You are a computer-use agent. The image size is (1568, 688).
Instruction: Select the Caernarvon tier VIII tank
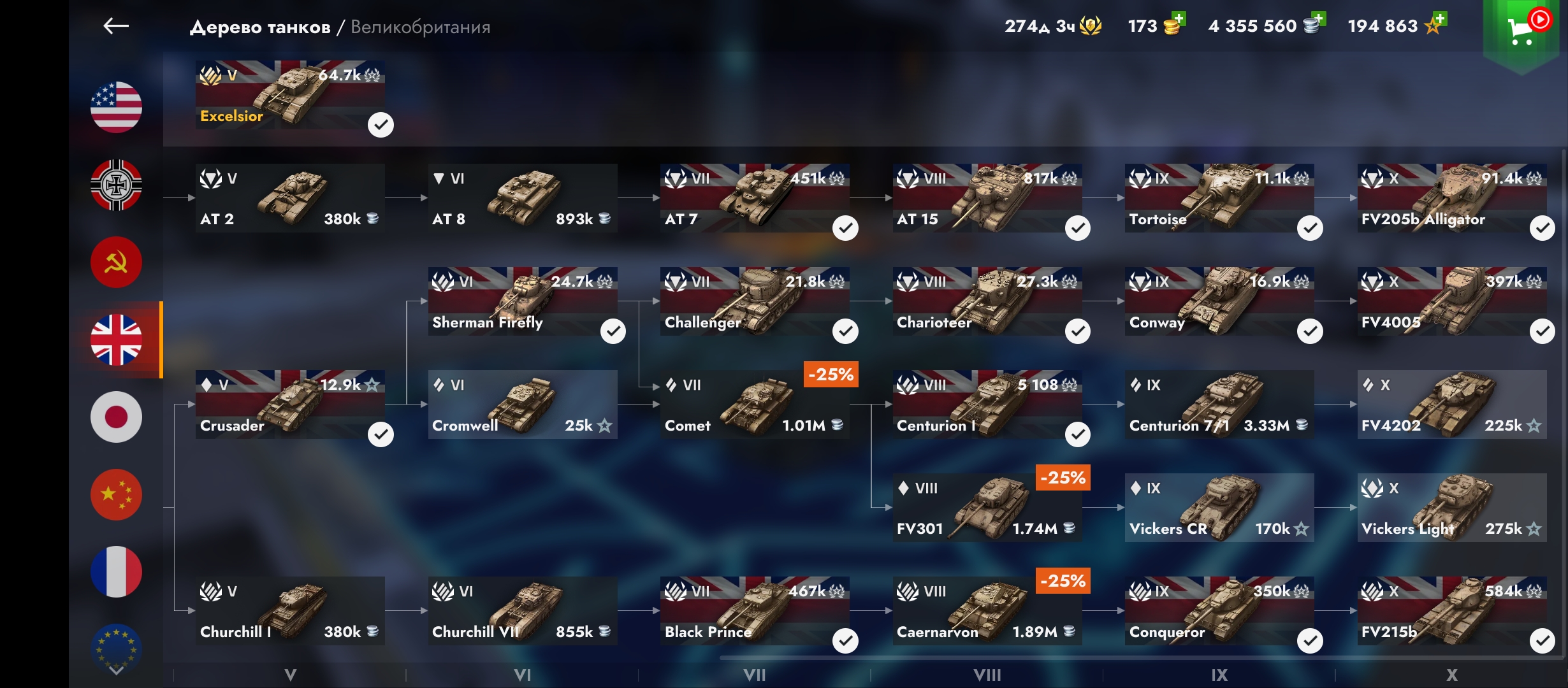(x=987, y=610)
